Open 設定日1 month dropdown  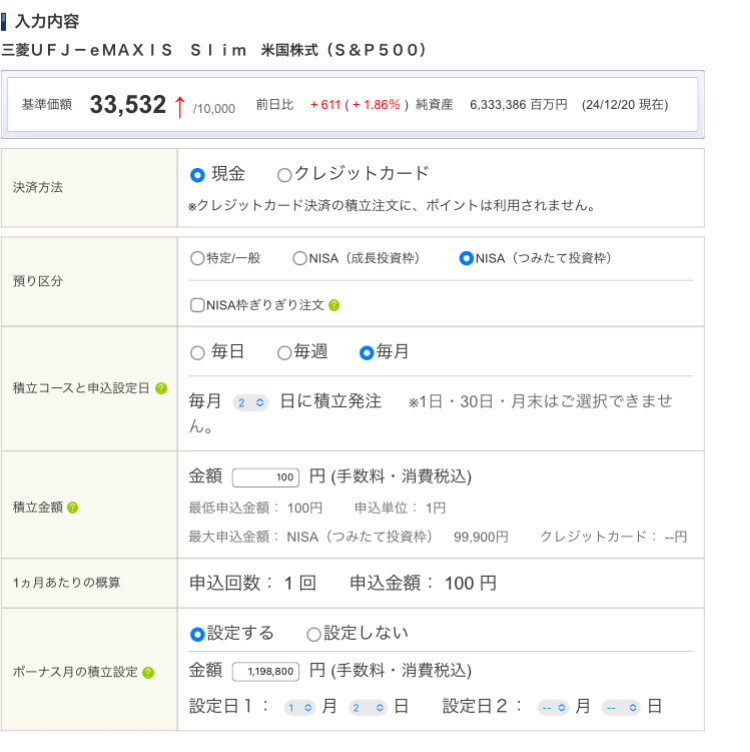pyautogui.click(x=299, y=707)
